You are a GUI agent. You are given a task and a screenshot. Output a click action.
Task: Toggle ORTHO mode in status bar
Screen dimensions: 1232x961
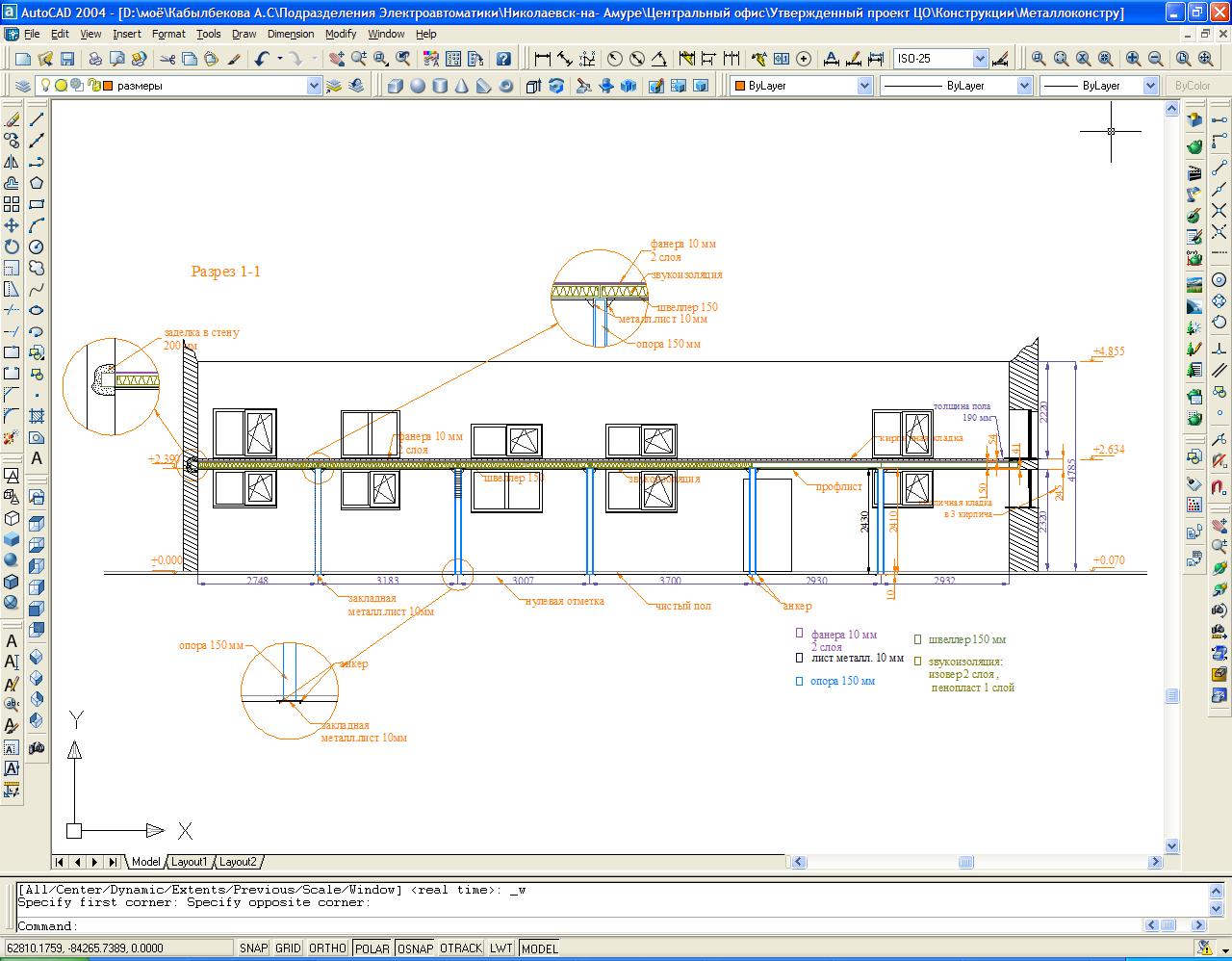click(326, 948)
